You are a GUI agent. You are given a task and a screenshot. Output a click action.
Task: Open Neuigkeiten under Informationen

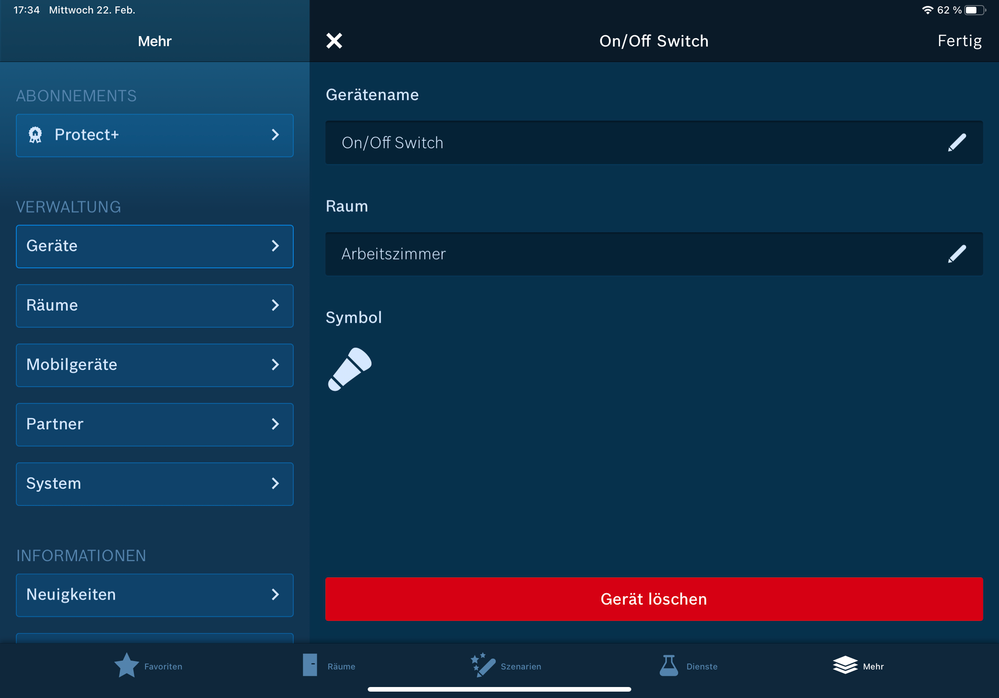click(154, 595)
